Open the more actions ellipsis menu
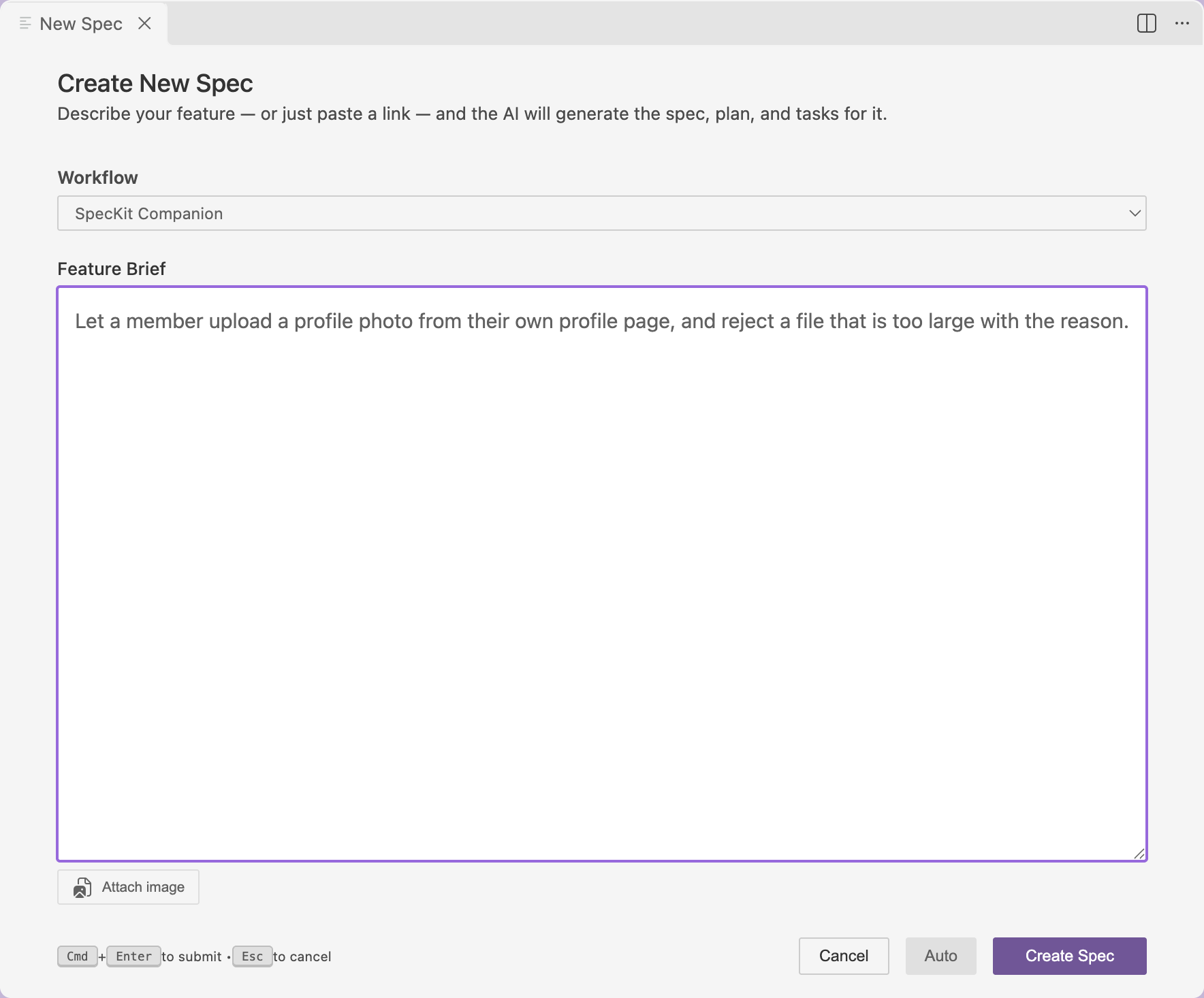This screenshot has width=1204, height=998. [x=1182, y=23]
